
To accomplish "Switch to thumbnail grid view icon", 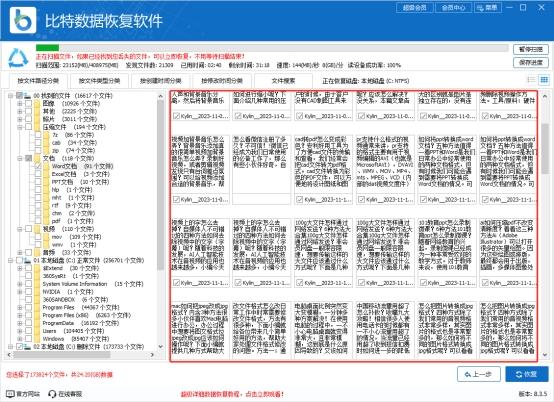I will click(544, 80).
